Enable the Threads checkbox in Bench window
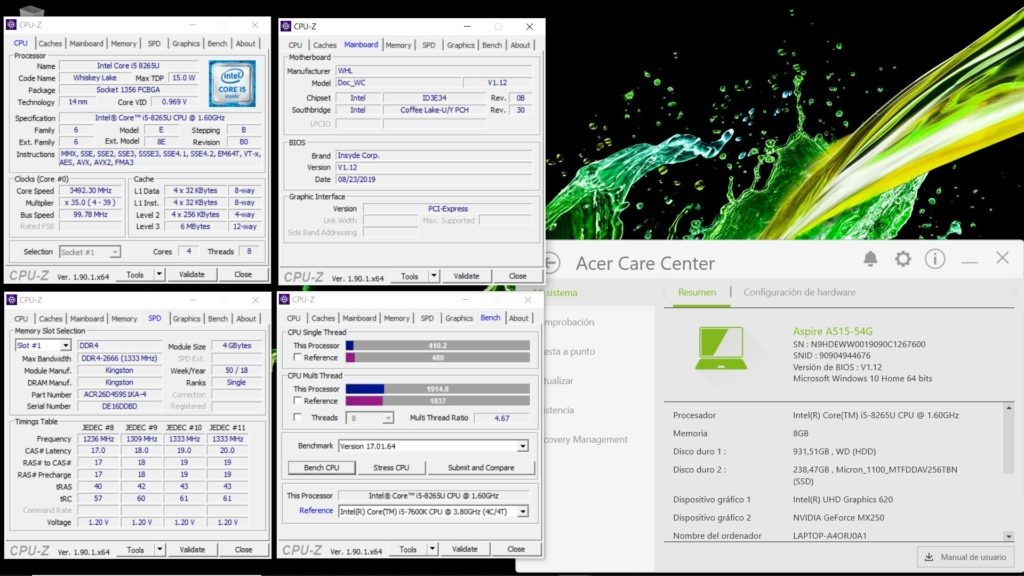This screenshot has height=576, width=1024. click(297, 417)
